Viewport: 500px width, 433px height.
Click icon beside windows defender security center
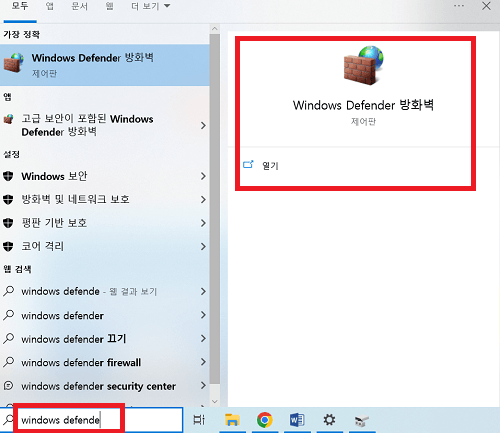pyautogui.click(x=8, y=386)
